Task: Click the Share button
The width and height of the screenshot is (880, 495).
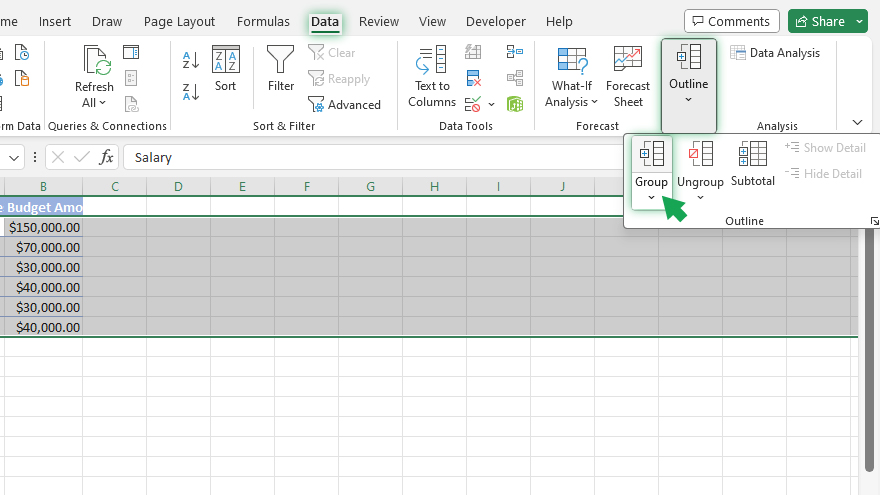Action: pos(821,21)
